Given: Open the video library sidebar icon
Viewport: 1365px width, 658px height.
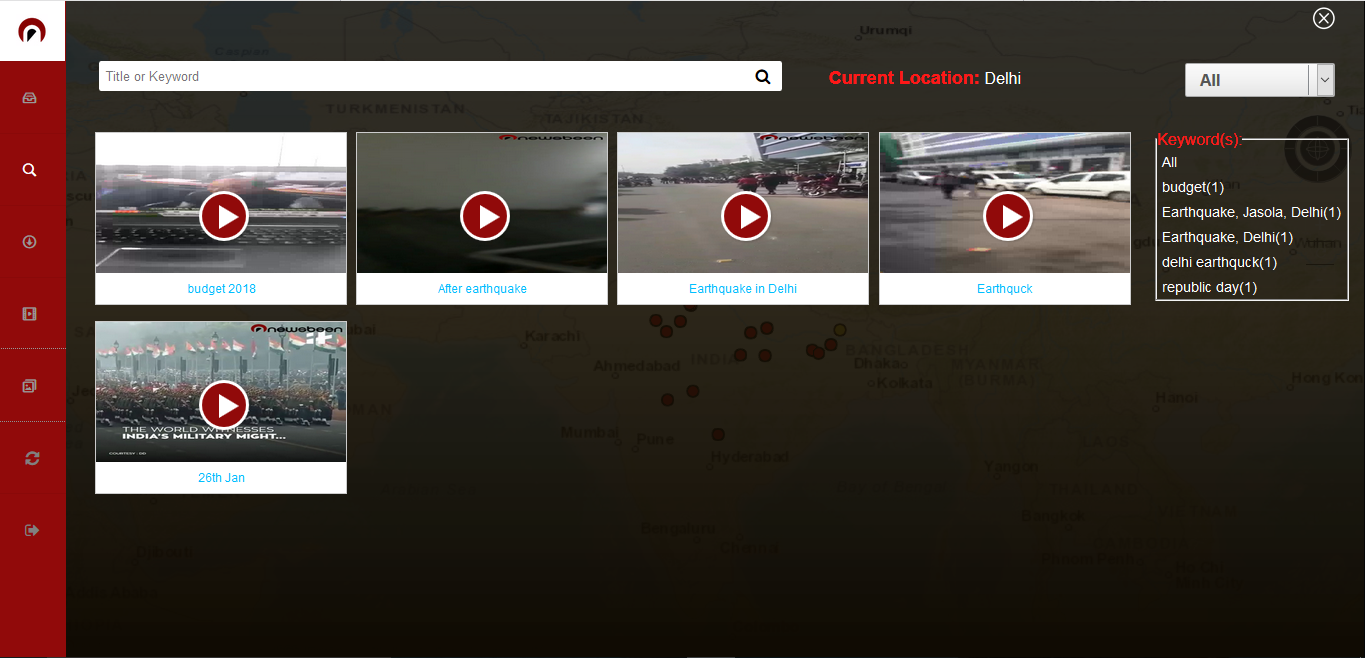Looking at the screenshot, I should [30, 314].
